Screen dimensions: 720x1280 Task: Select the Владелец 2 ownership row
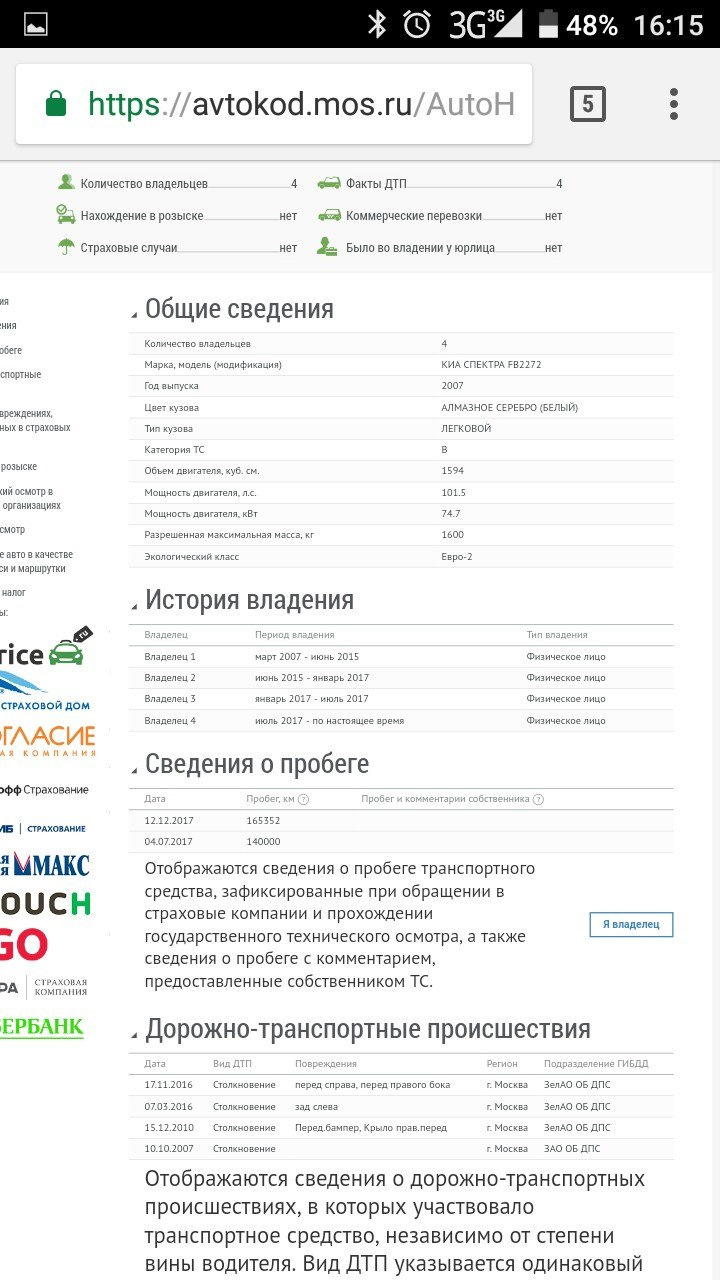point(401,677)
